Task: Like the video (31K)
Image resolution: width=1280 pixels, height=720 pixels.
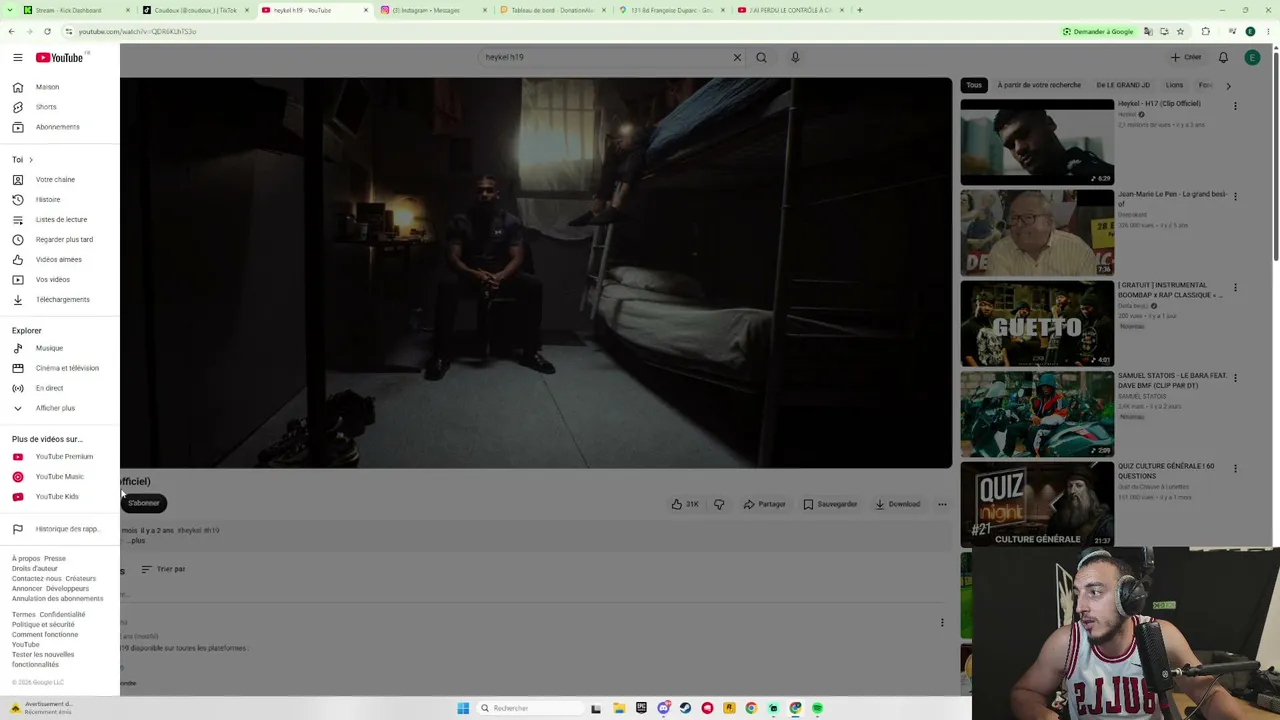Action: [686, 504]
